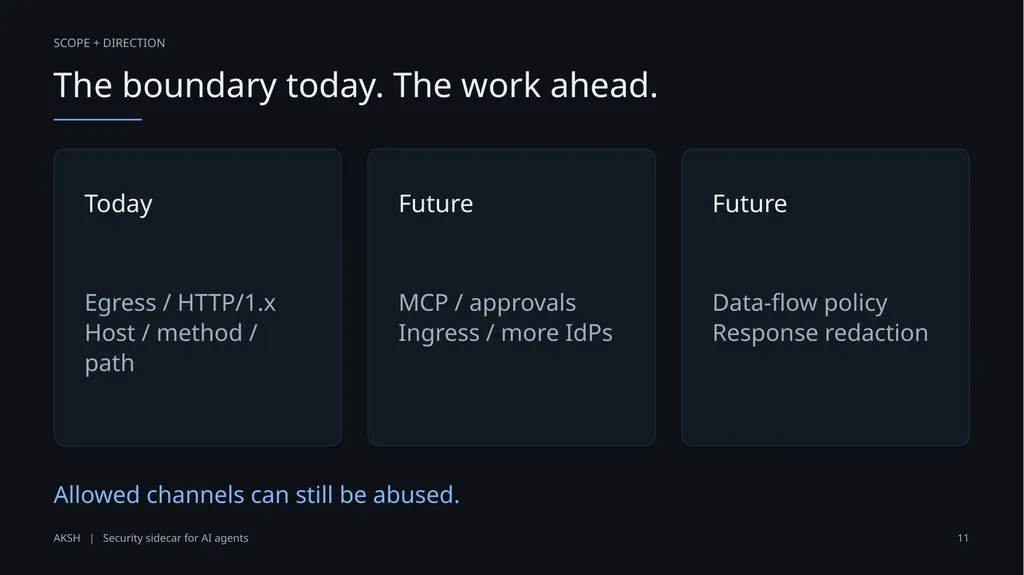The height and width of the screenshot is (575, 1024).
Task: Select the Ingress / more IdPs line
Action: (505, 333)
